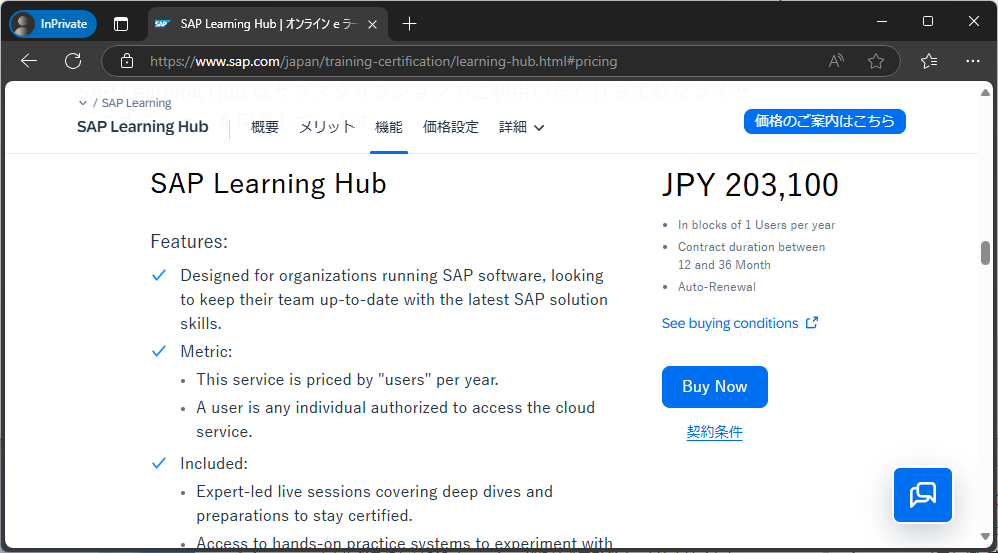
Task: Minimize the browser window
Action: (x=882, y=22)
